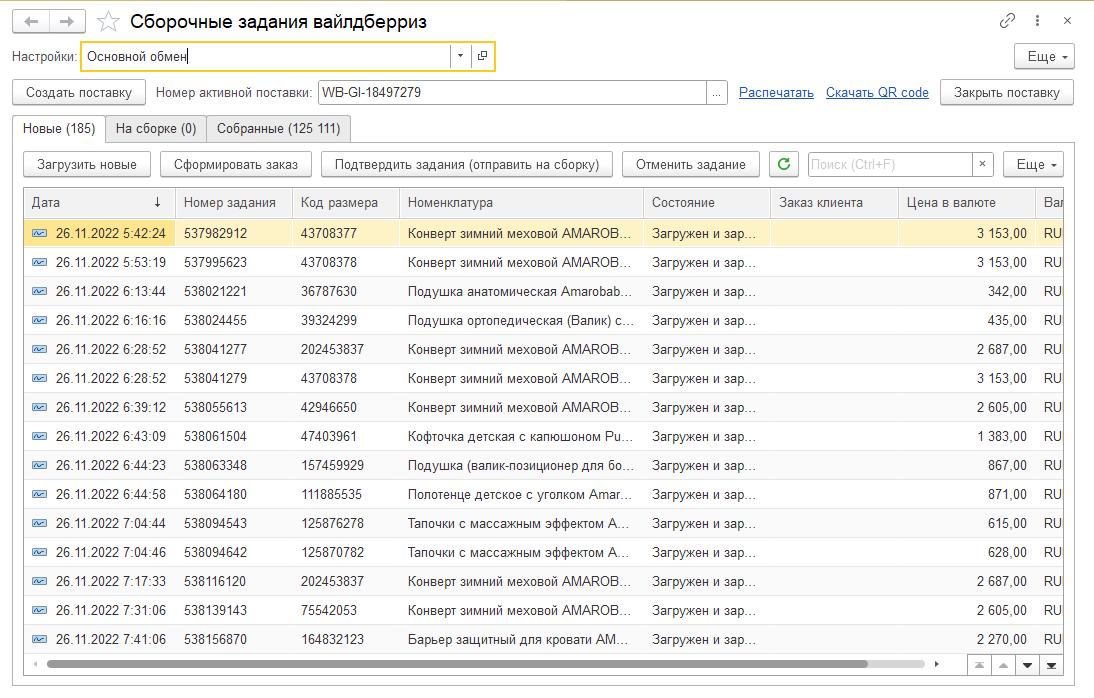Add form to favorites with star icon
The image size is (1094, 698).
tap(108, 22)
